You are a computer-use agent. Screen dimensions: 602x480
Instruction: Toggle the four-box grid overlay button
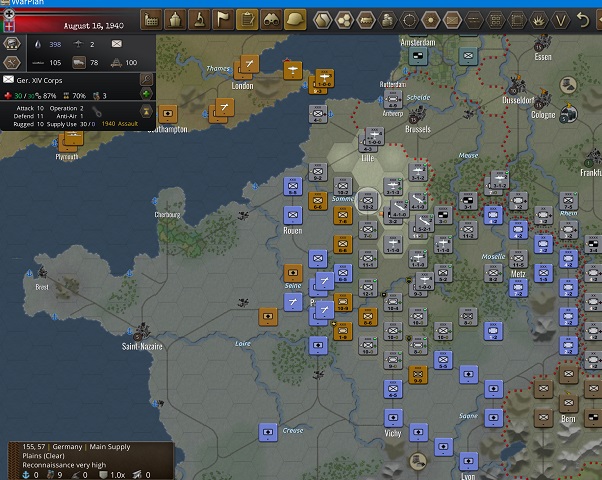tap(496, 20)
